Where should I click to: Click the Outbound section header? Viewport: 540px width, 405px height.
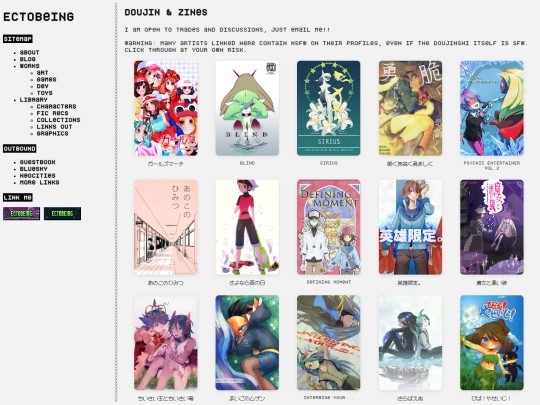20,148
